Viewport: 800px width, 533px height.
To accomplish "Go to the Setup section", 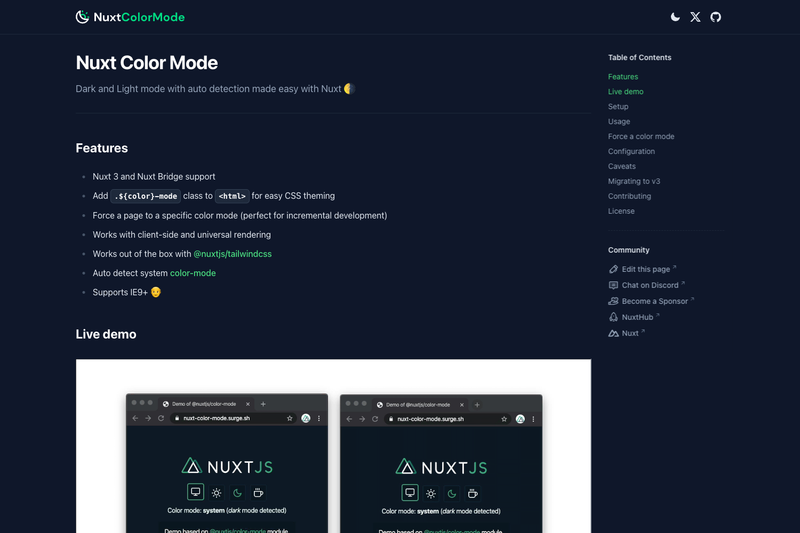I will (x=618, y=106).
